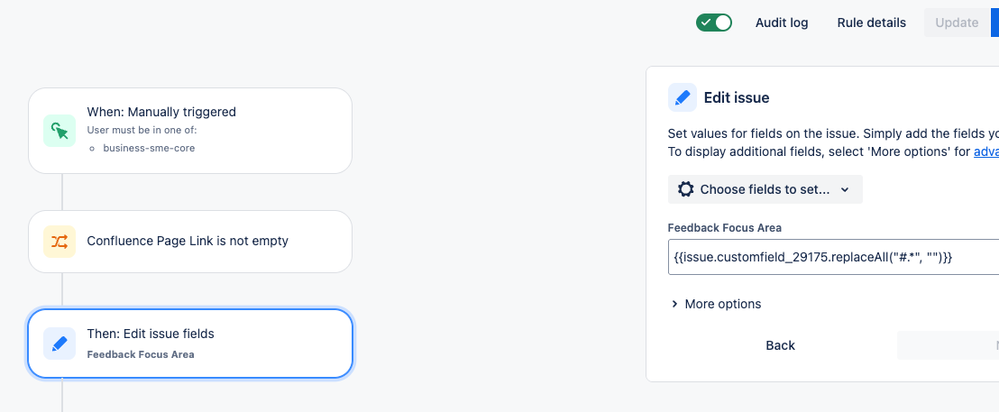The height and width of the screenshot is (412, 999).
Task: Open the advanced link in the description
Action: [x=986, y=151]
